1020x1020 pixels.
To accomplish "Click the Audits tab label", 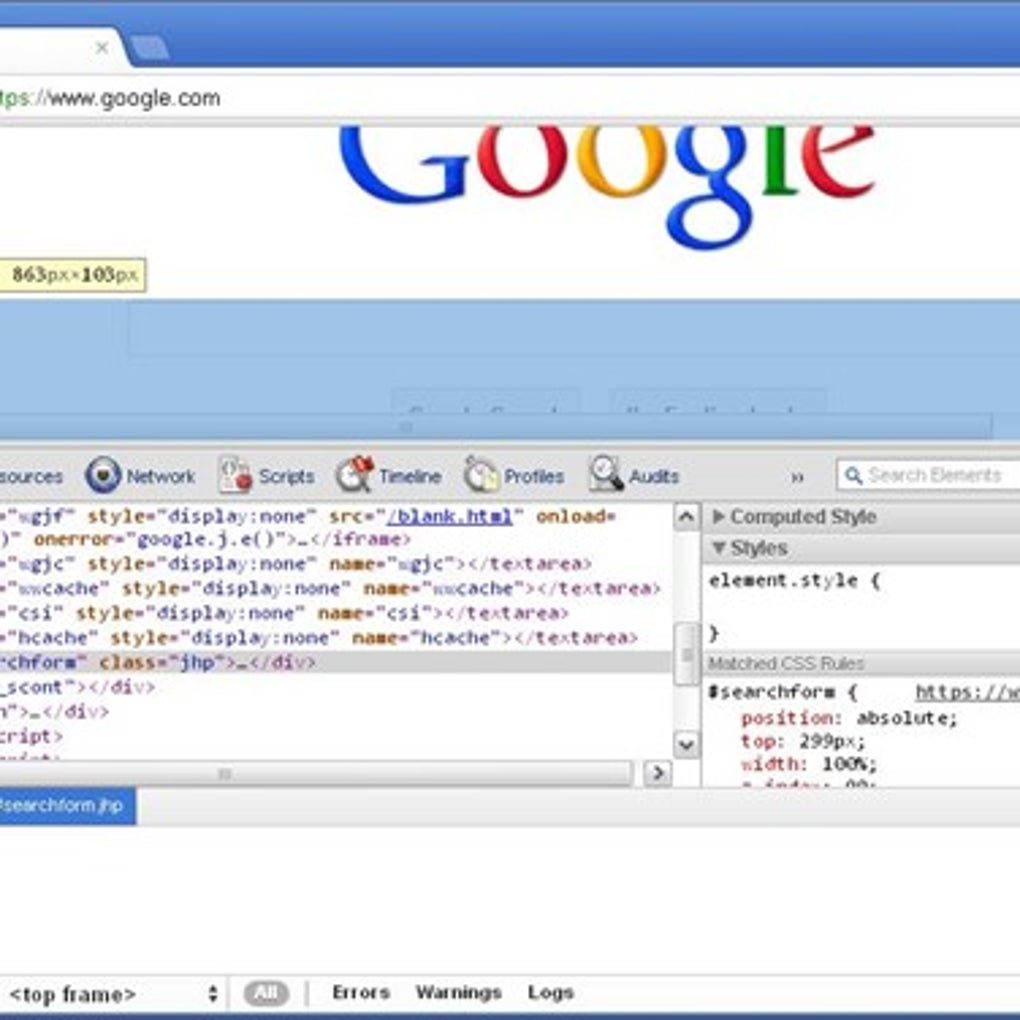I will pyautogui.click(x=654, y=477).
